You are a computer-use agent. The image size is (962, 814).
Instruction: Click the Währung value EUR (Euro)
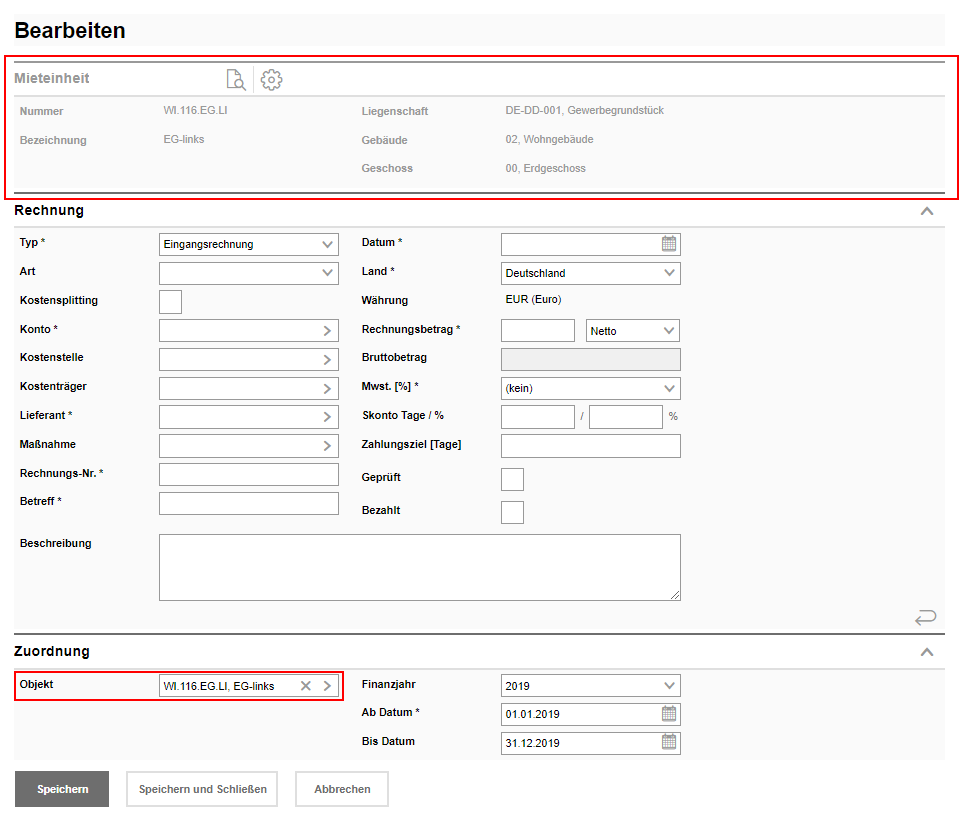(533, 299)
